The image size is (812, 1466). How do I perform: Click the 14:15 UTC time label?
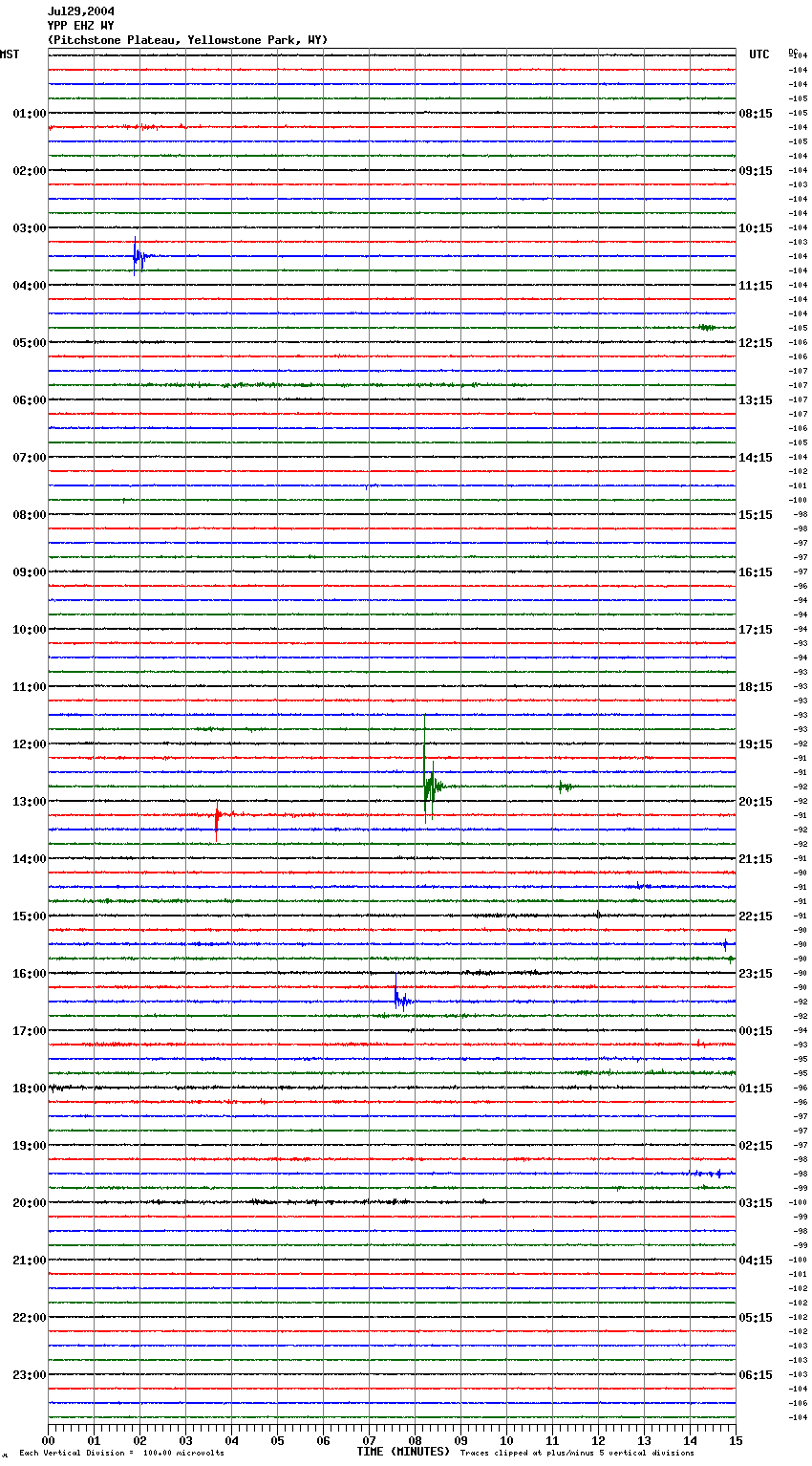tap(756, 458)
